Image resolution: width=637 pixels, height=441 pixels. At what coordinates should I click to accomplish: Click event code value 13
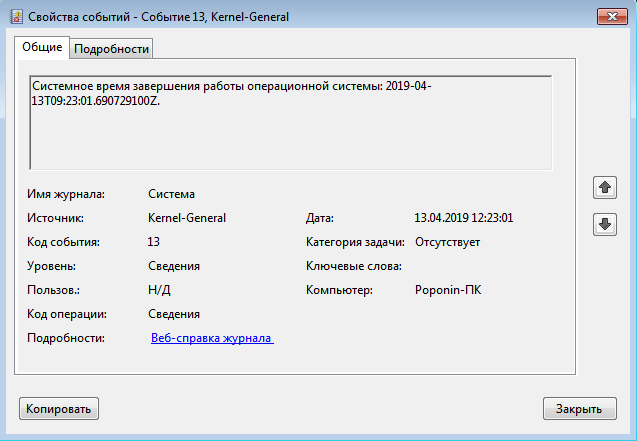[154, 242]
